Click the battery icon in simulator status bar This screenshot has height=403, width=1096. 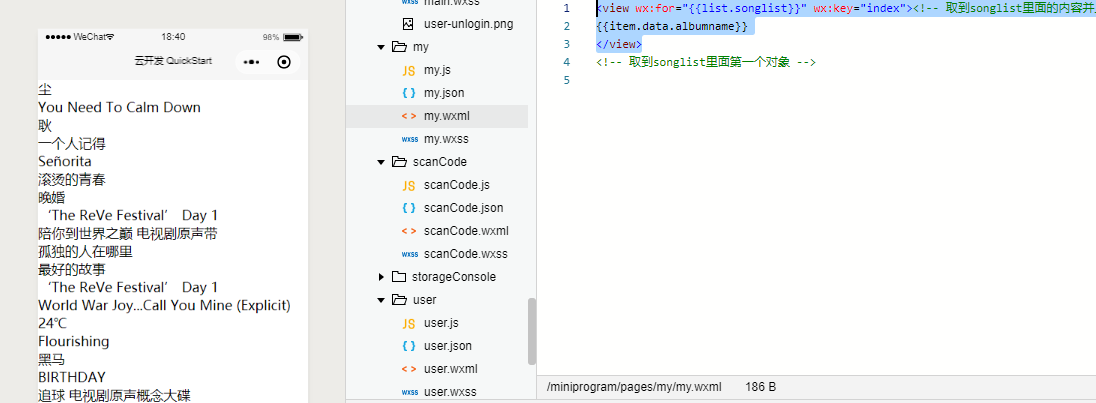pos(293,37)
